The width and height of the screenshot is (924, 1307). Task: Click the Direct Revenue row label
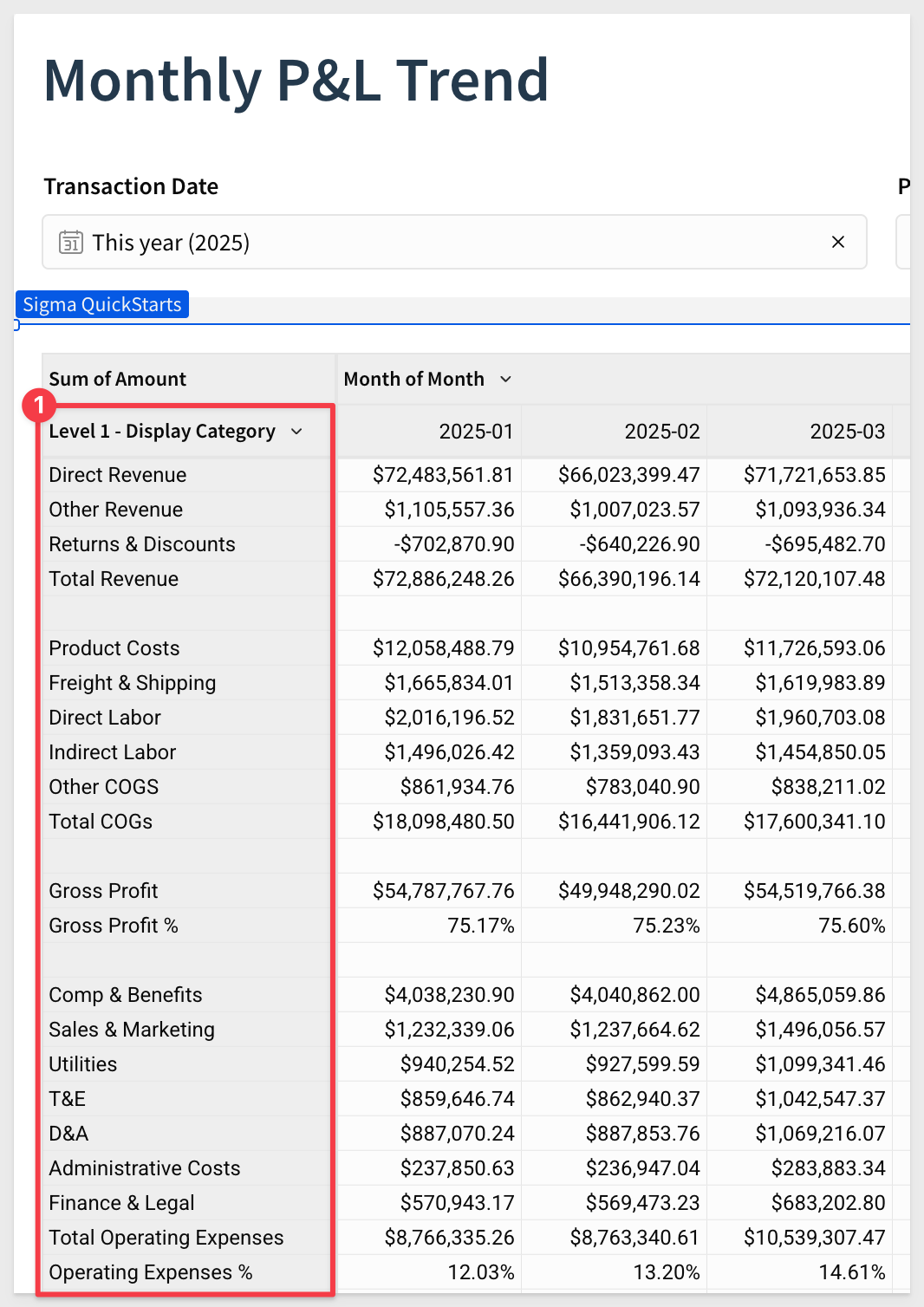click(118, 475)
